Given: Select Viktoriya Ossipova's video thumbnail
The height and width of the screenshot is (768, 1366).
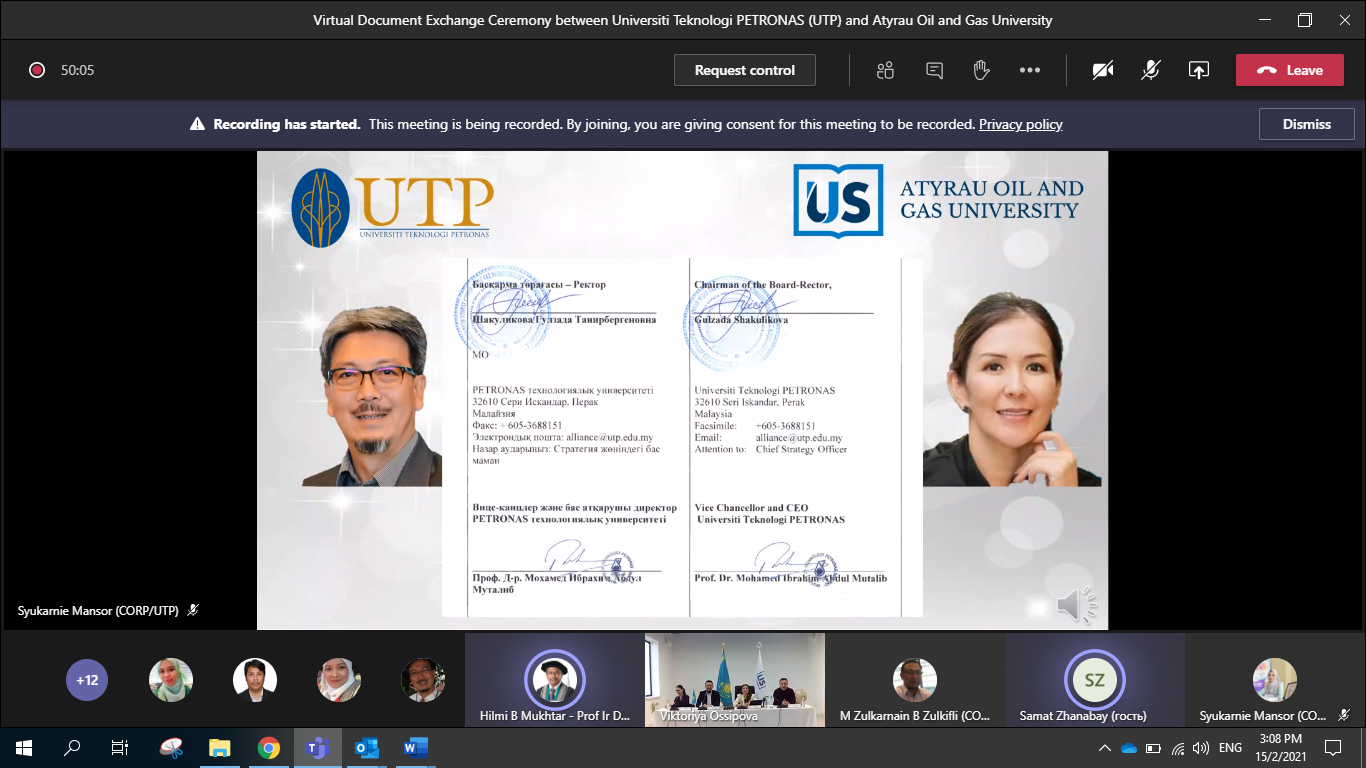Looking at the screenshot, I should click(735, 680).
